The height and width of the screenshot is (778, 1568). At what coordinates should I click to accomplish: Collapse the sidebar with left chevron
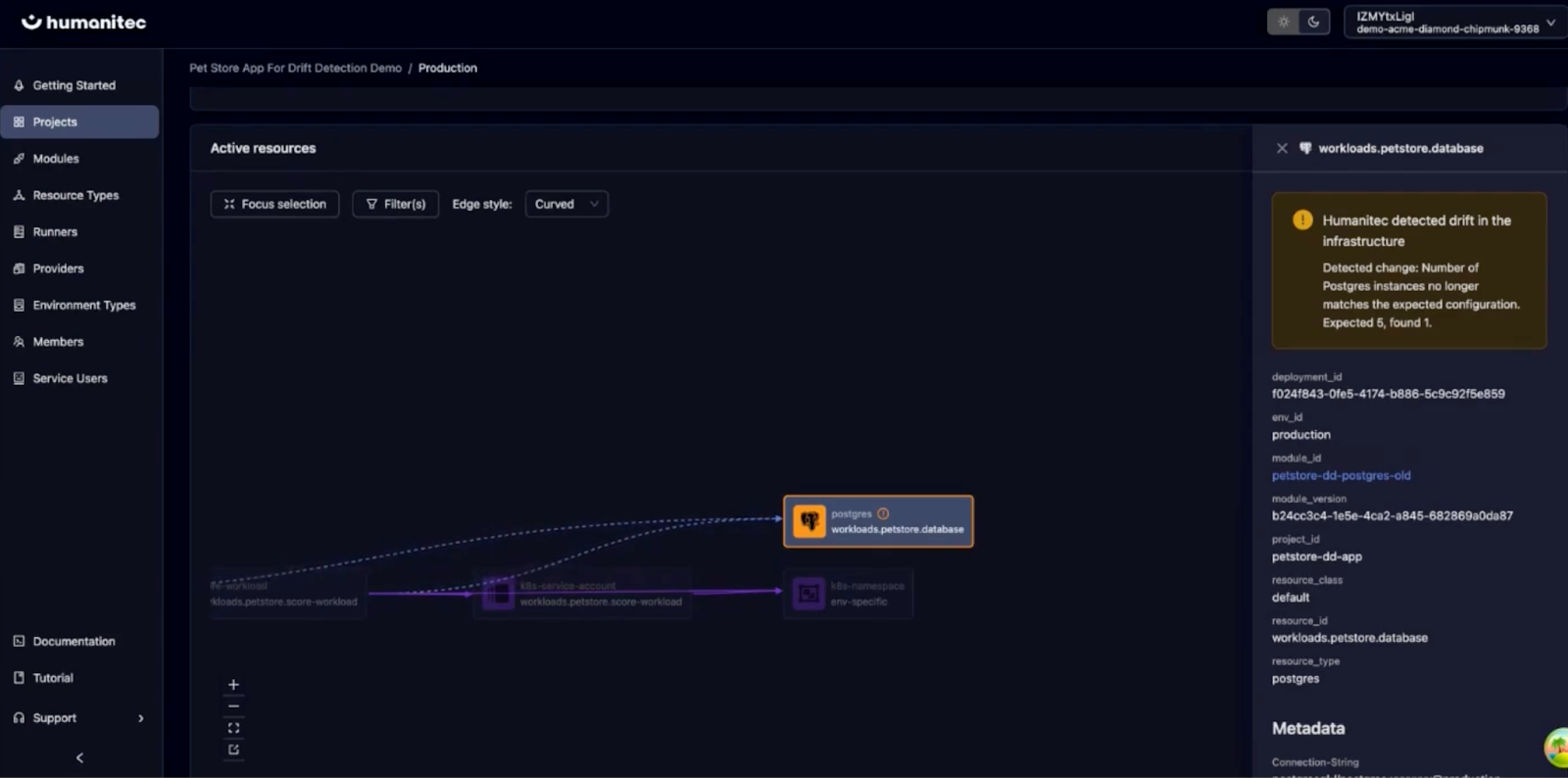pyautogui.click(x=79, y=757)
